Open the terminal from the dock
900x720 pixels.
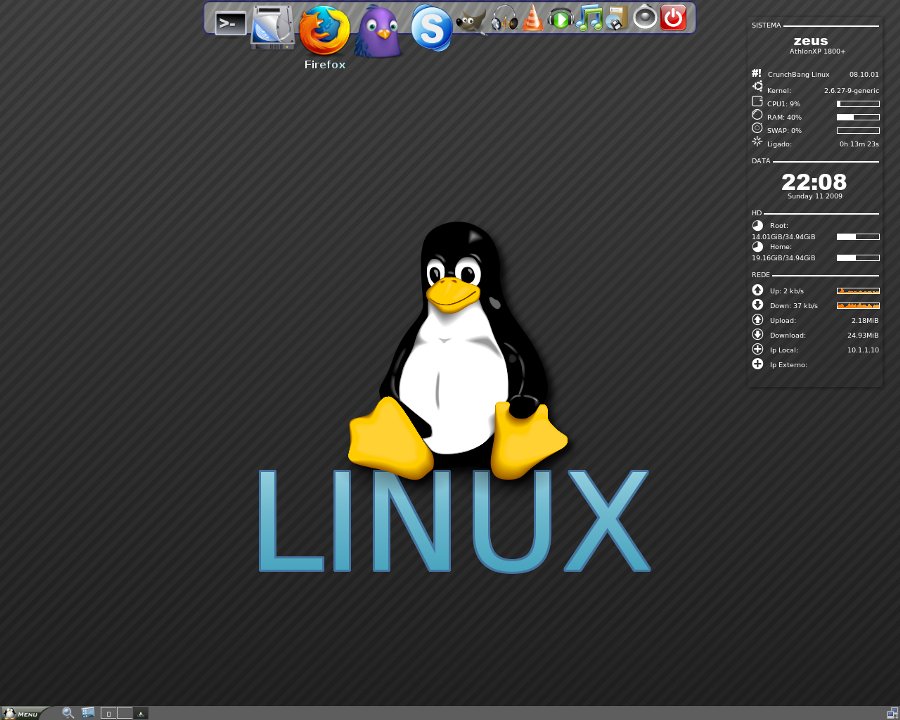231,23
